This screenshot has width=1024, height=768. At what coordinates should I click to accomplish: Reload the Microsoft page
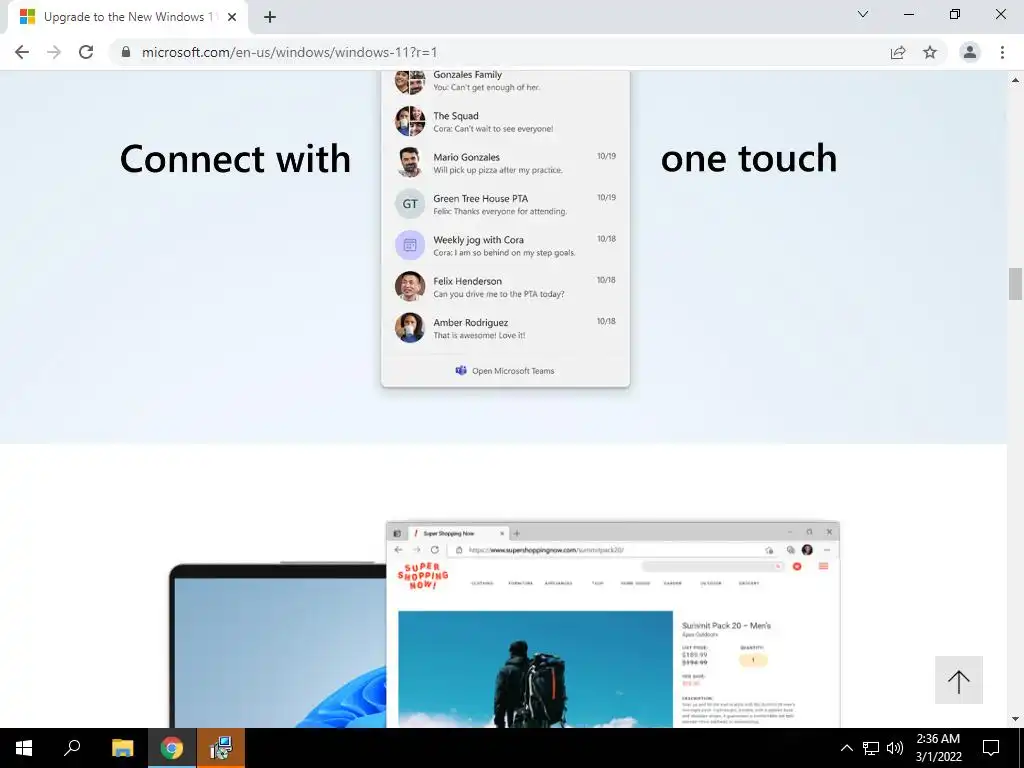(86, 52)
